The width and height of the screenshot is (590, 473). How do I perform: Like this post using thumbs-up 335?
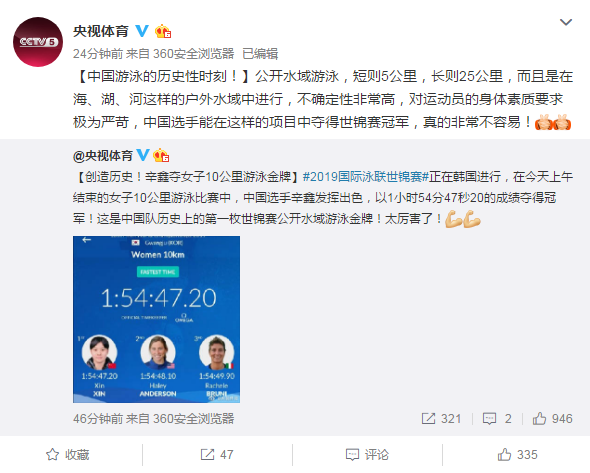click(x=517, y=455)
